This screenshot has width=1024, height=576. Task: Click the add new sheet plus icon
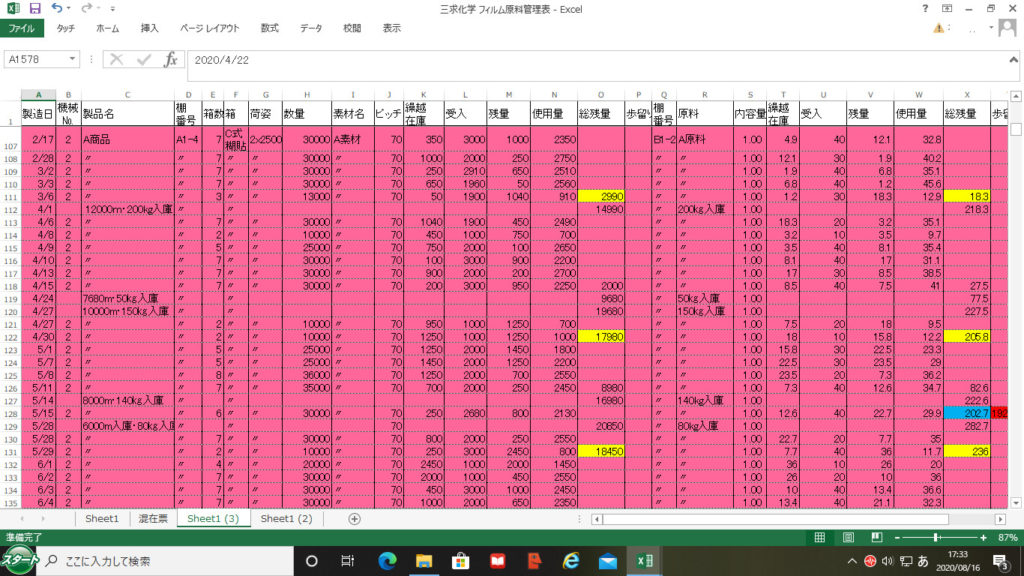coord(354,519)
